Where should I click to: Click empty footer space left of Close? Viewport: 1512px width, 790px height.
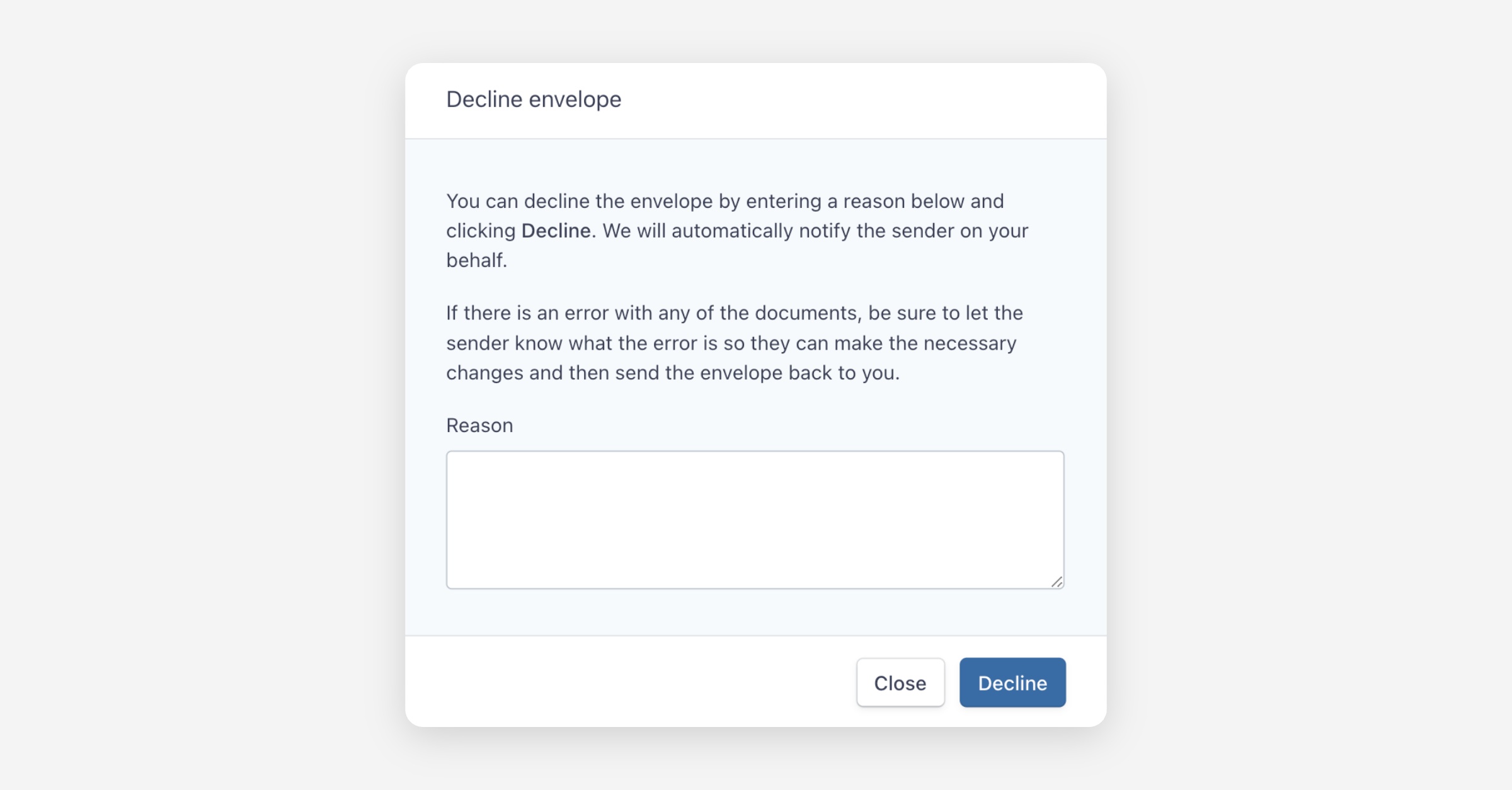tap(630, 682)
